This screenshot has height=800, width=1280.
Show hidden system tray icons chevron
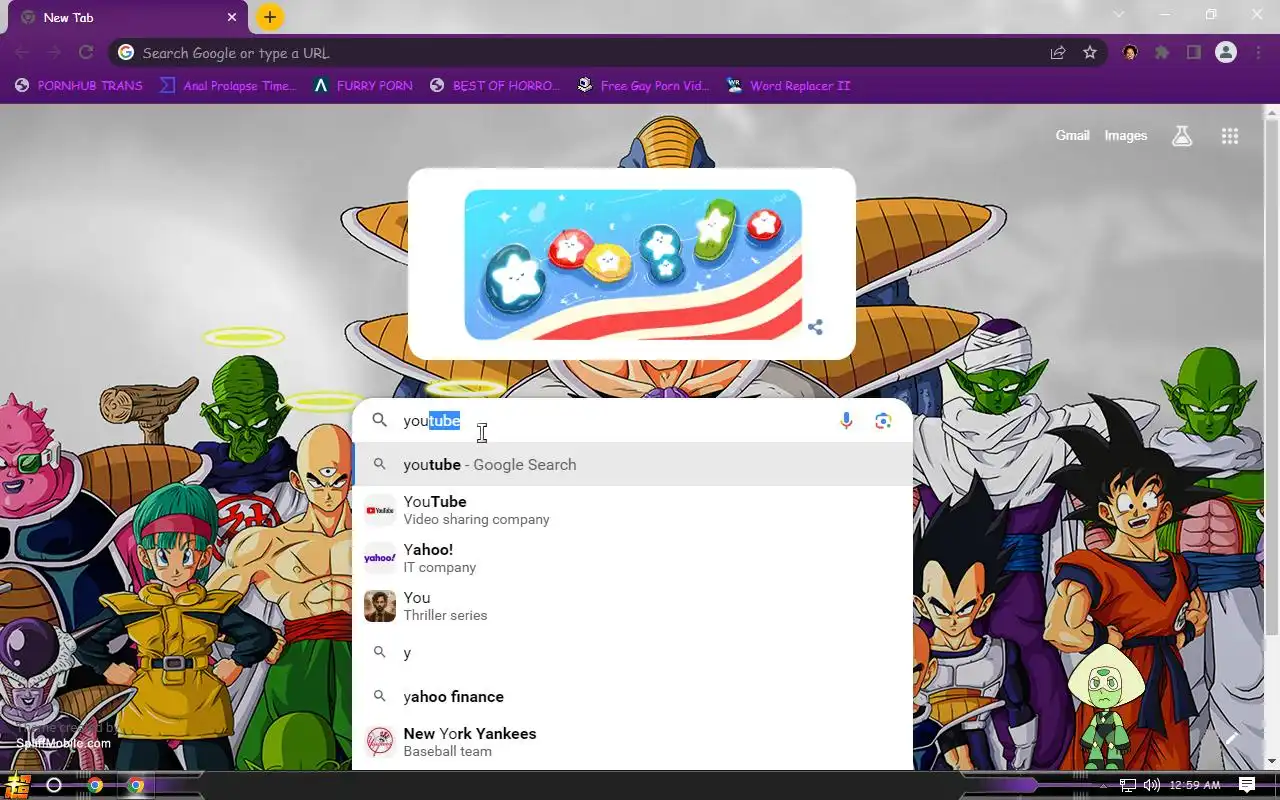[x=1103, y=786]
